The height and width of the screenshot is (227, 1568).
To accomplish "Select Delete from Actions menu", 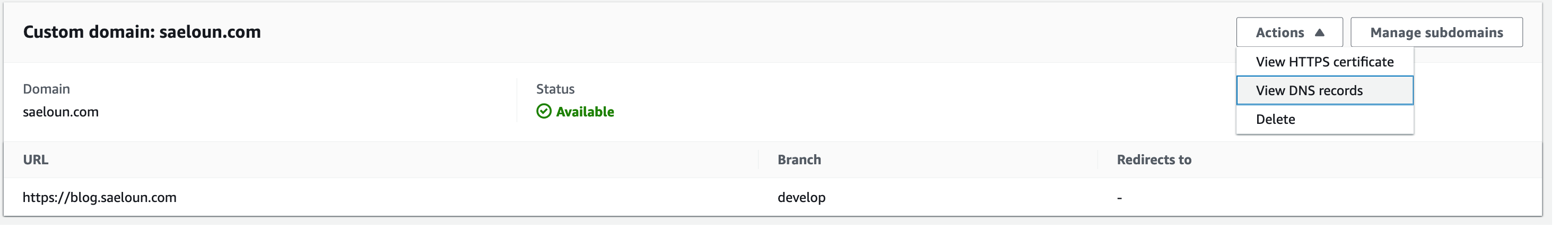I will pyautogui.click(x=1275, y=119).
